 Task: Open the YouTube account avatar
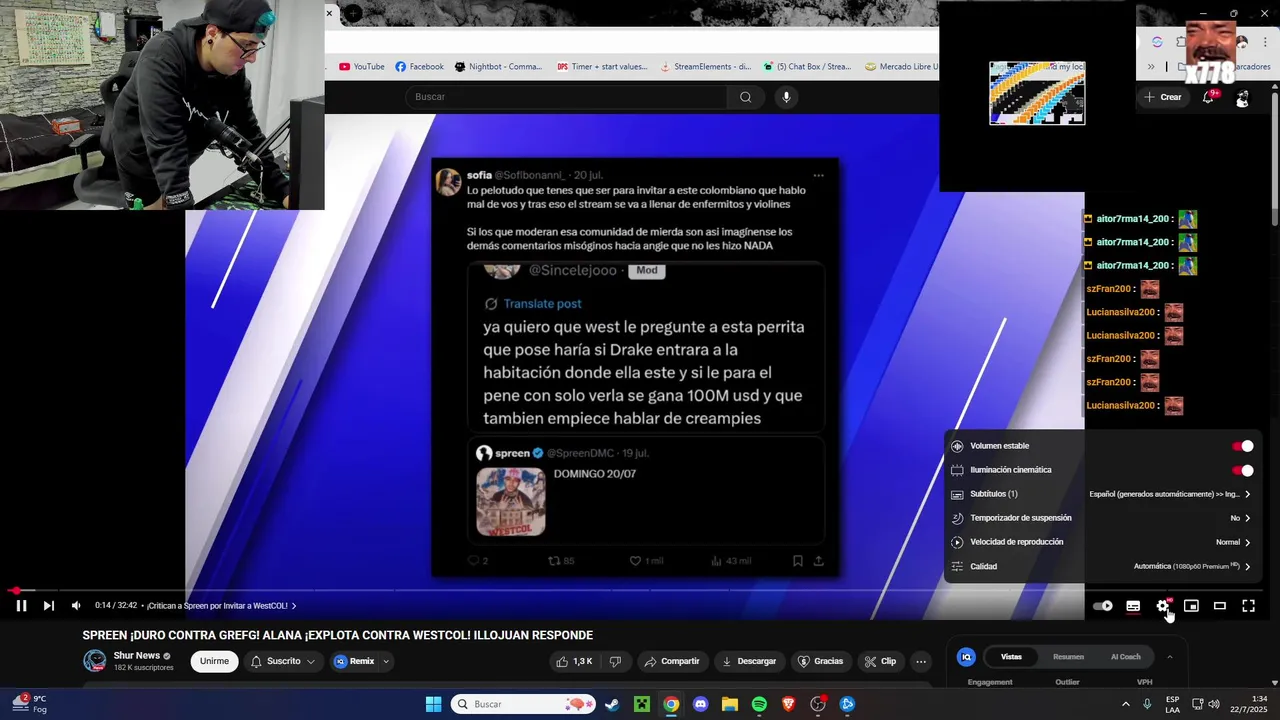pyautogui.click(x=1242, y=98)
